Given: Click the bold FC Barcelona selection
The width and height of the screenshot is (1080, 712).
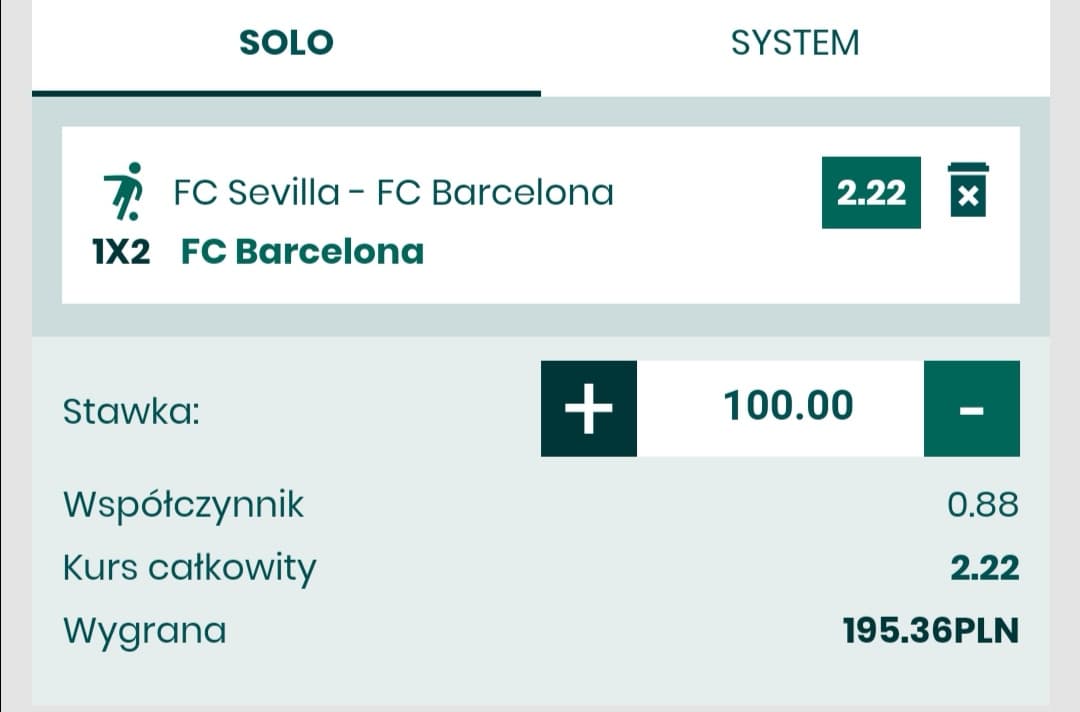Looking at the screenshot, I should pyautogui.click(x=302, y=251).
